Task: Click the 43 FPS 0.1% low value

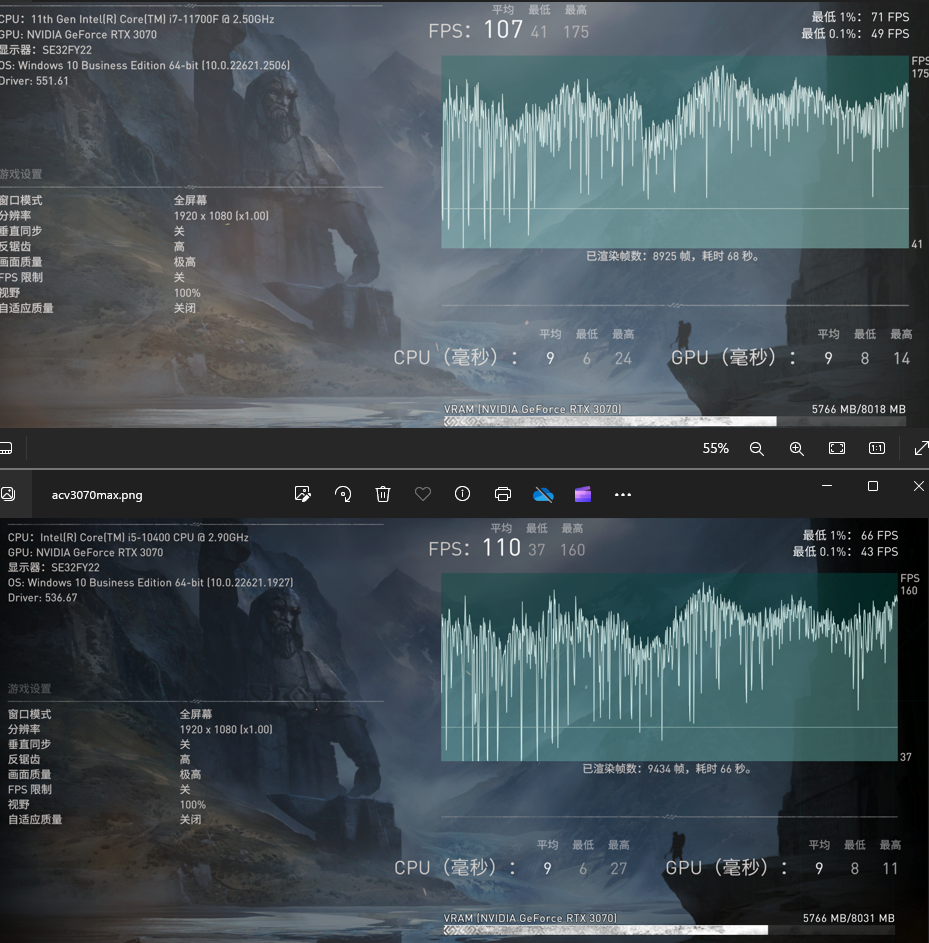Action: [x=879, y=551]
